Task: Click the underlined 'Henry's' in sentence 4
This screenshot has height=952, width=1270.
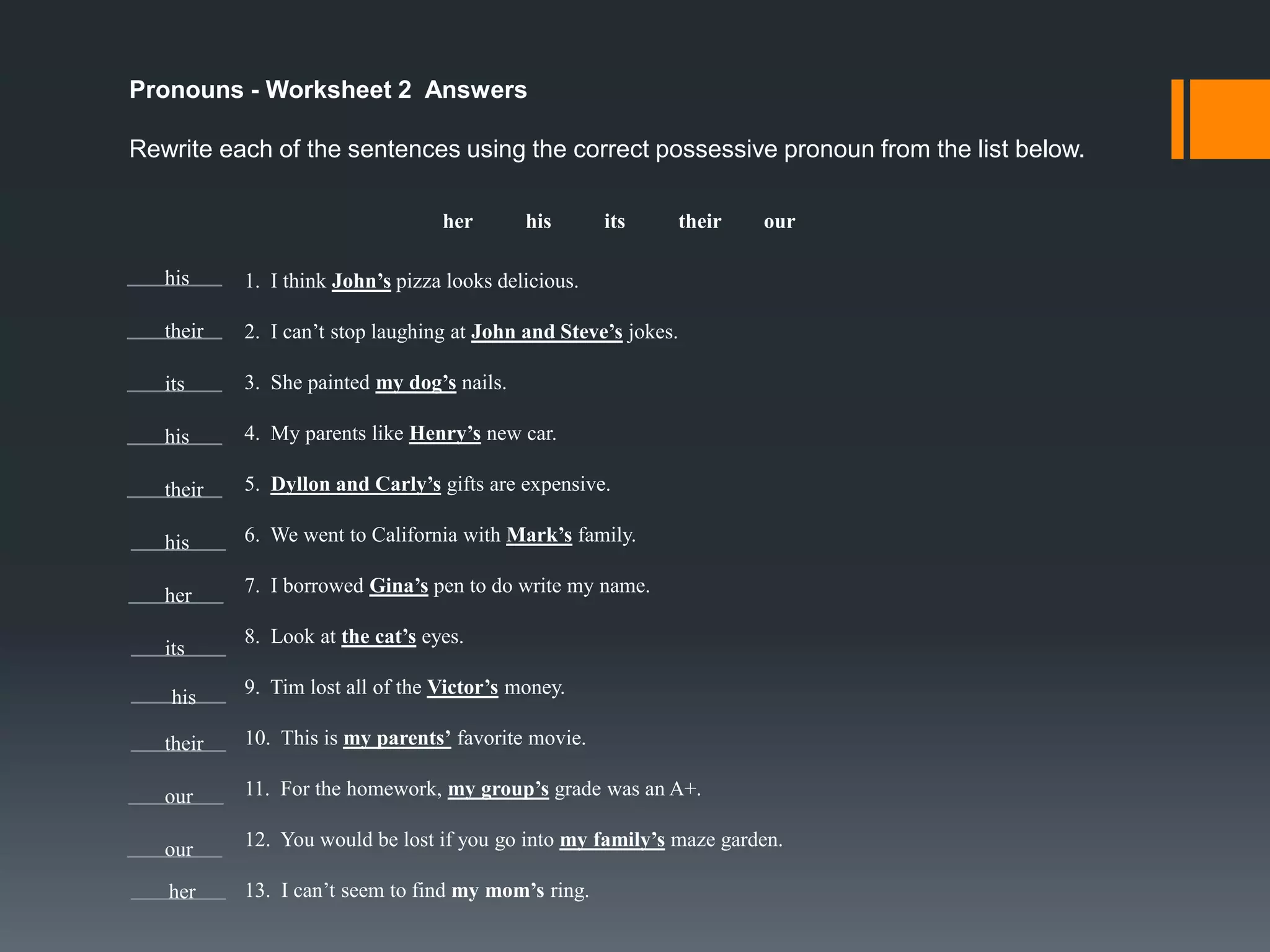Action: [x=445, y=434]
